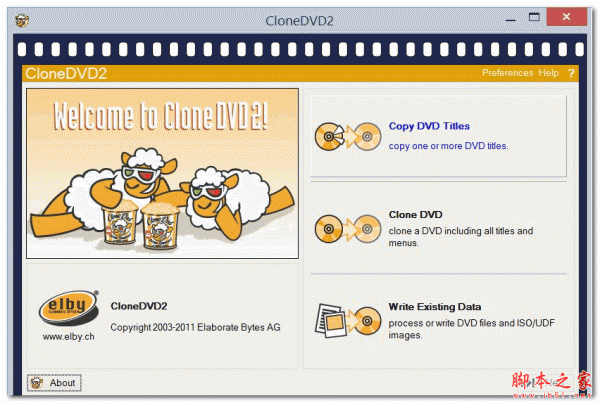The image size is (600, 403).
Task: Click the Copyright 2003-2011 Elaborate Bytes text
Action: [195, 328]
